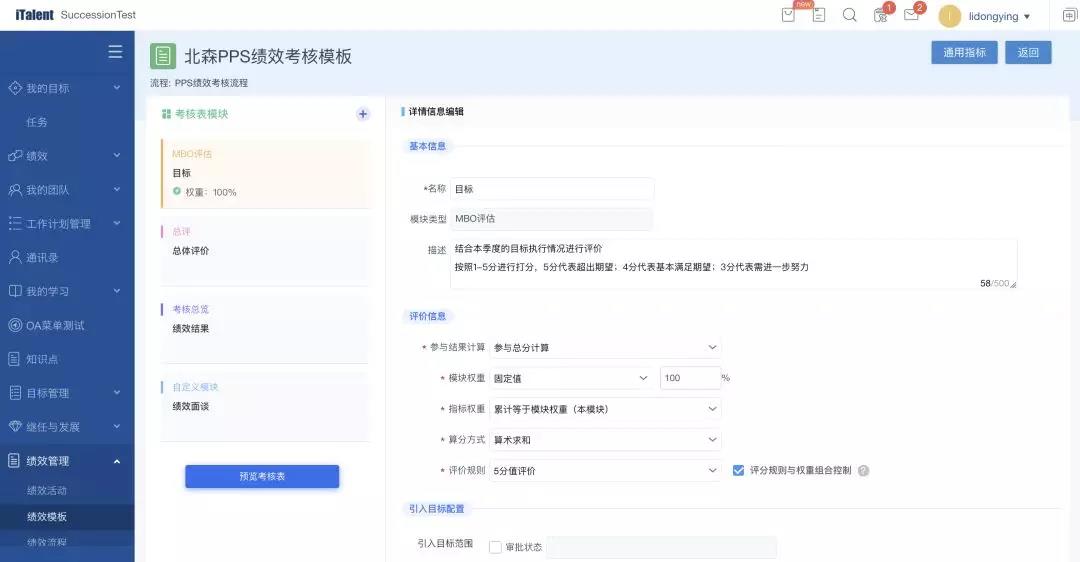The width and height of the screenshot is (1080, 562).
Task: Click the 绩效 link icon in sidebar
Action: point(15,156)
